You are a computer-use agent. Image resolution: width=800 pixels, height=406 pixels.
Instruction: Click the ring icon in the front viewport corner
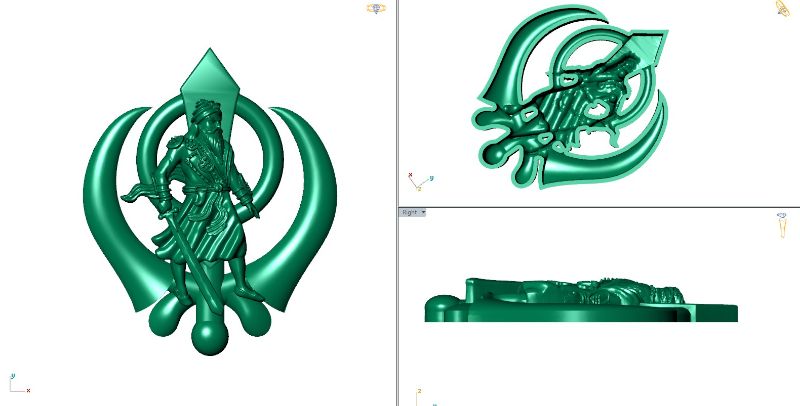pos(377,9)
